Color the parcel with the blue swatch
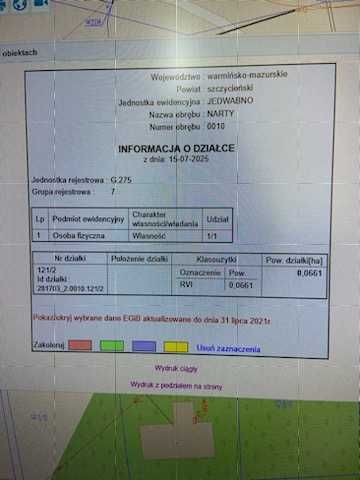 click(x=144, y=346)
